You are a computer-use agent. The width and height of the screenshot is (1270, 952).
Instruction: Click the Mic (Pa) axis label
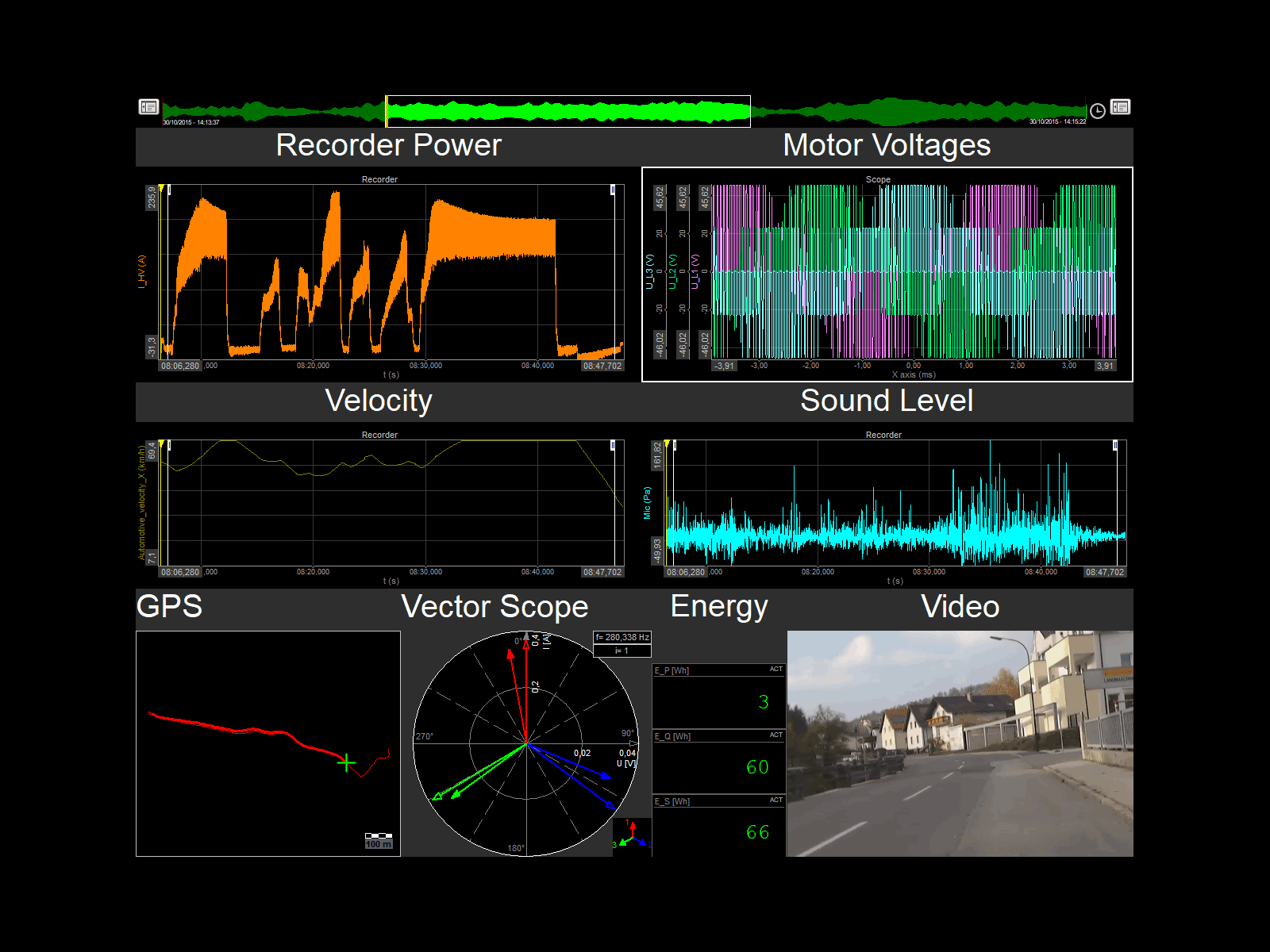click(x=647, y=503)
